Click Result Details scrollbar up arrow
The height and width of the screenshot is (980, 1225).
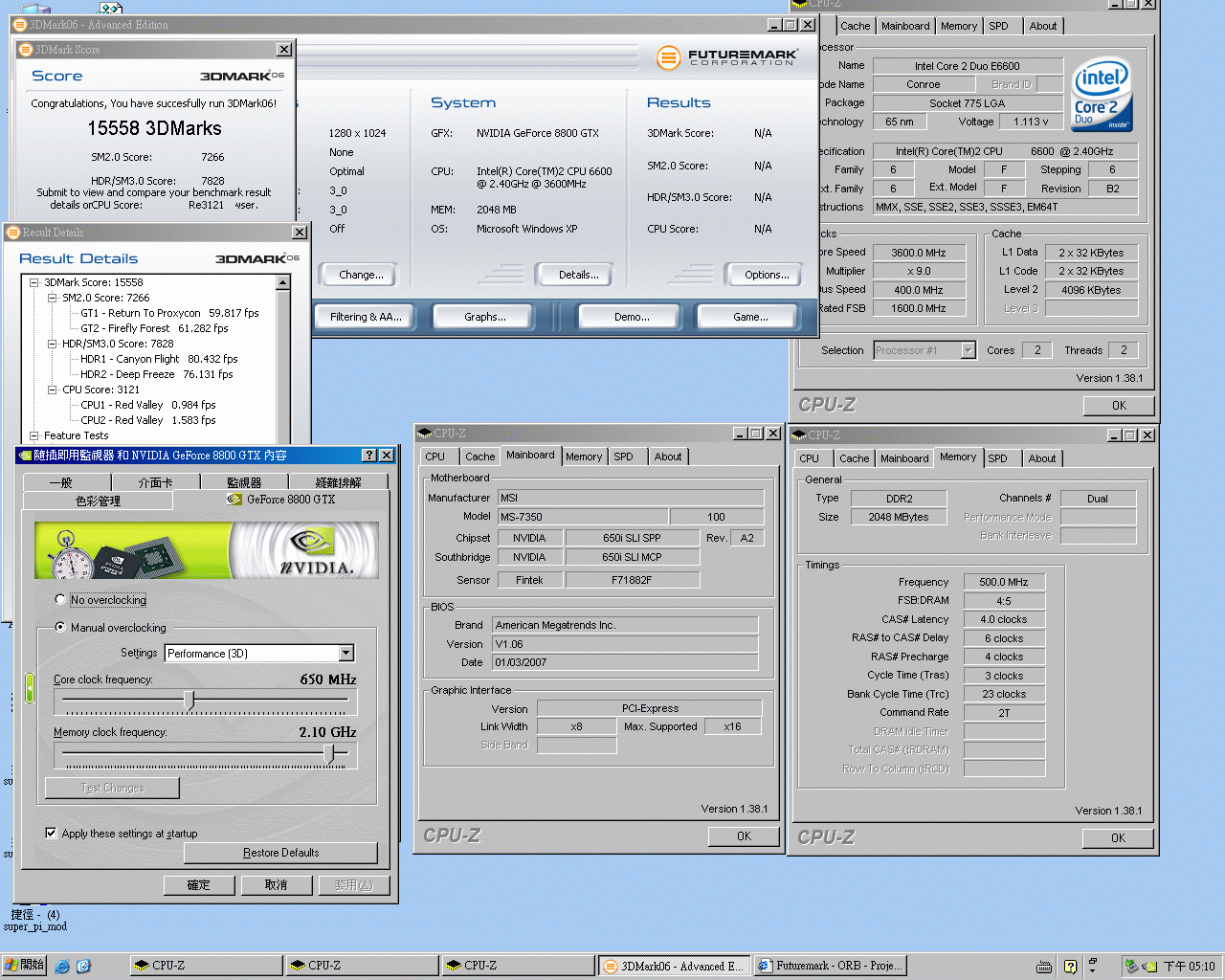[283, 282]
